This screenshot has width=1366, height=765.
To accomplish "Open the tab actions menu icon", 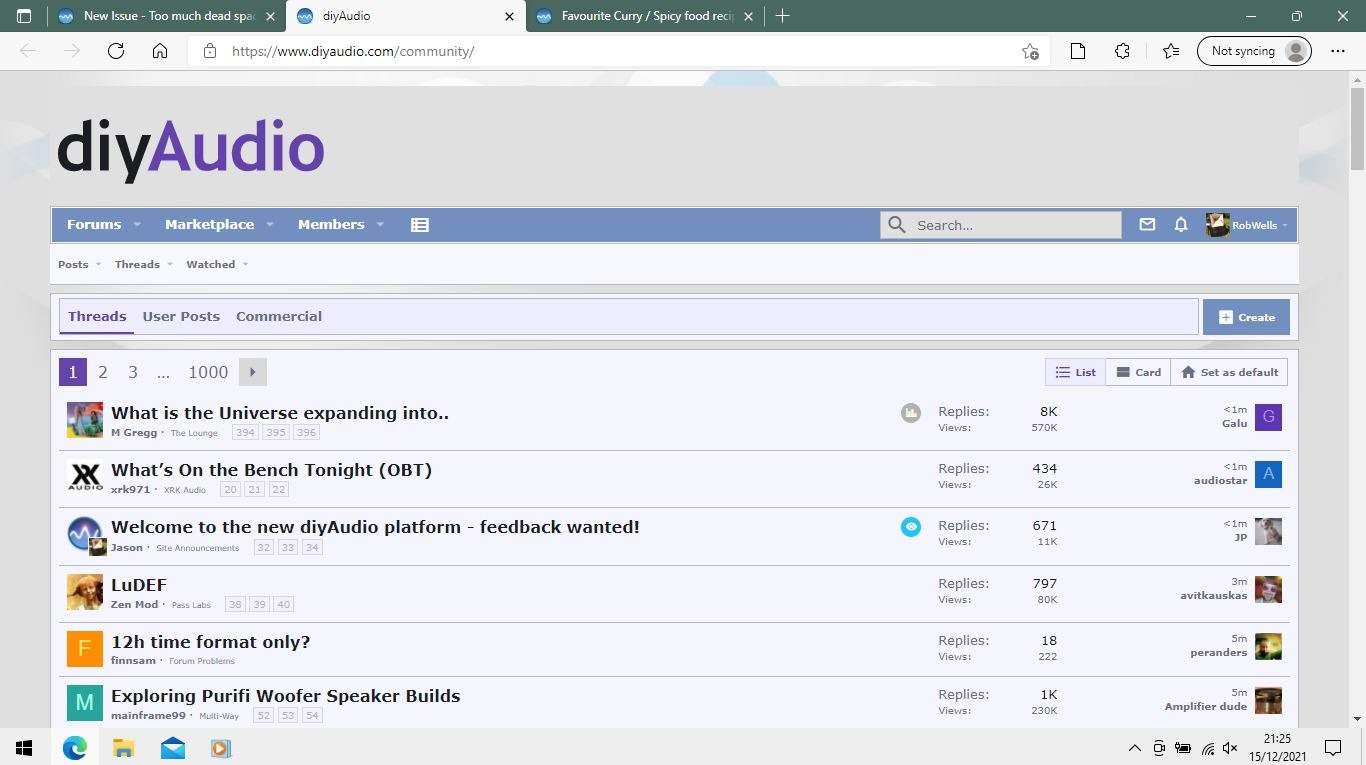I will point(24,16).
